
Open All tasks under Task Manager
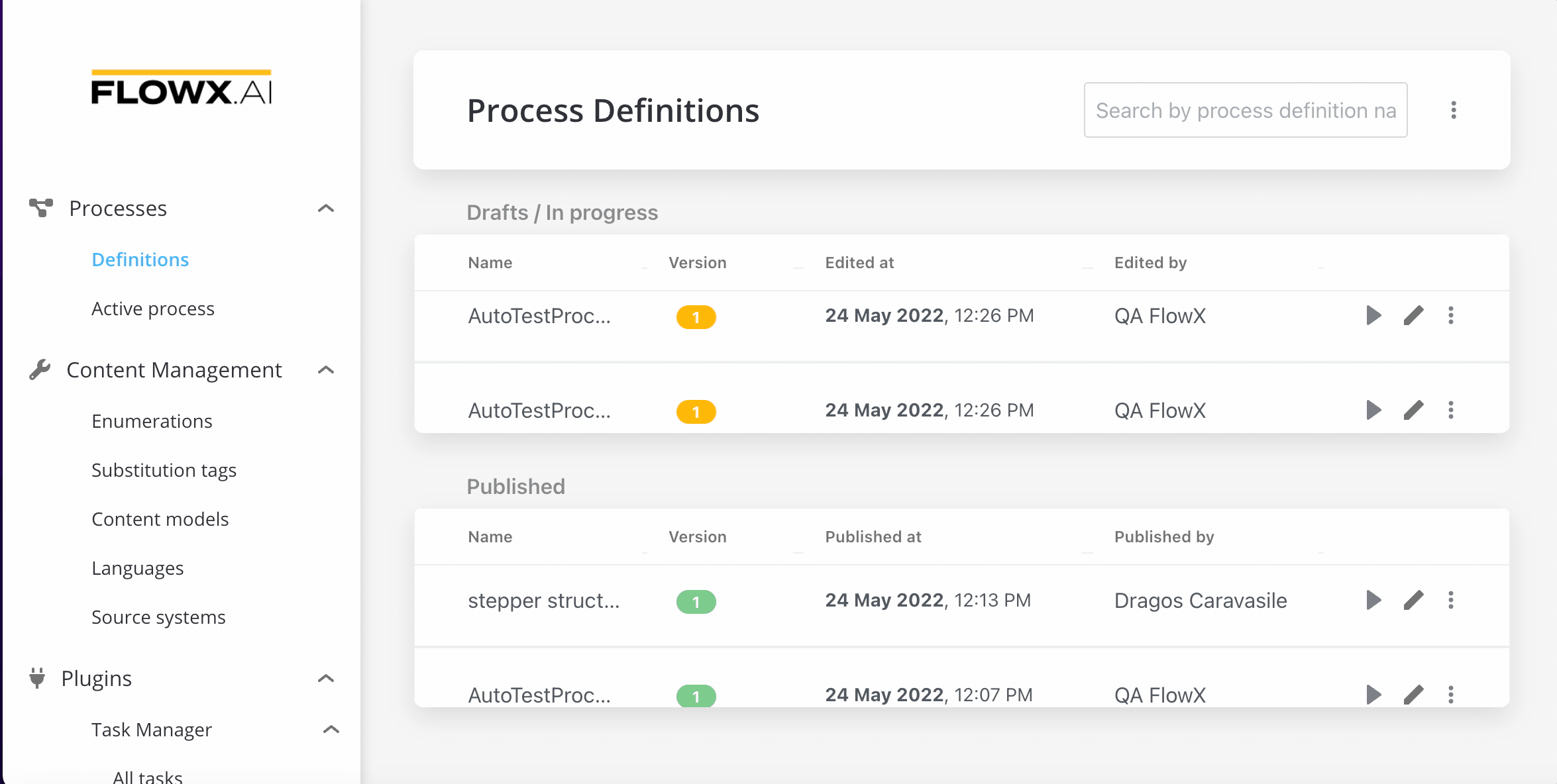(x=148, y=776)
